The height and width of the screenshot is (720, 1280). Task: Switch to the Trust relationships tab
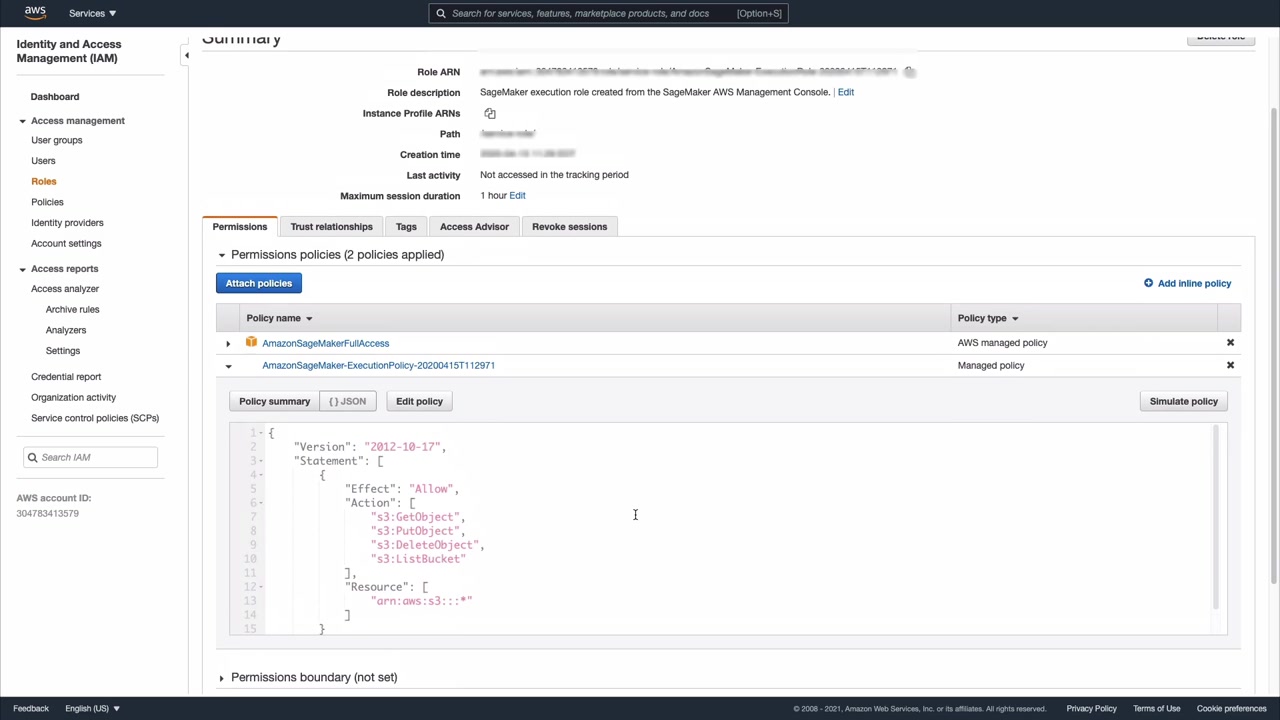click(331, 227)
